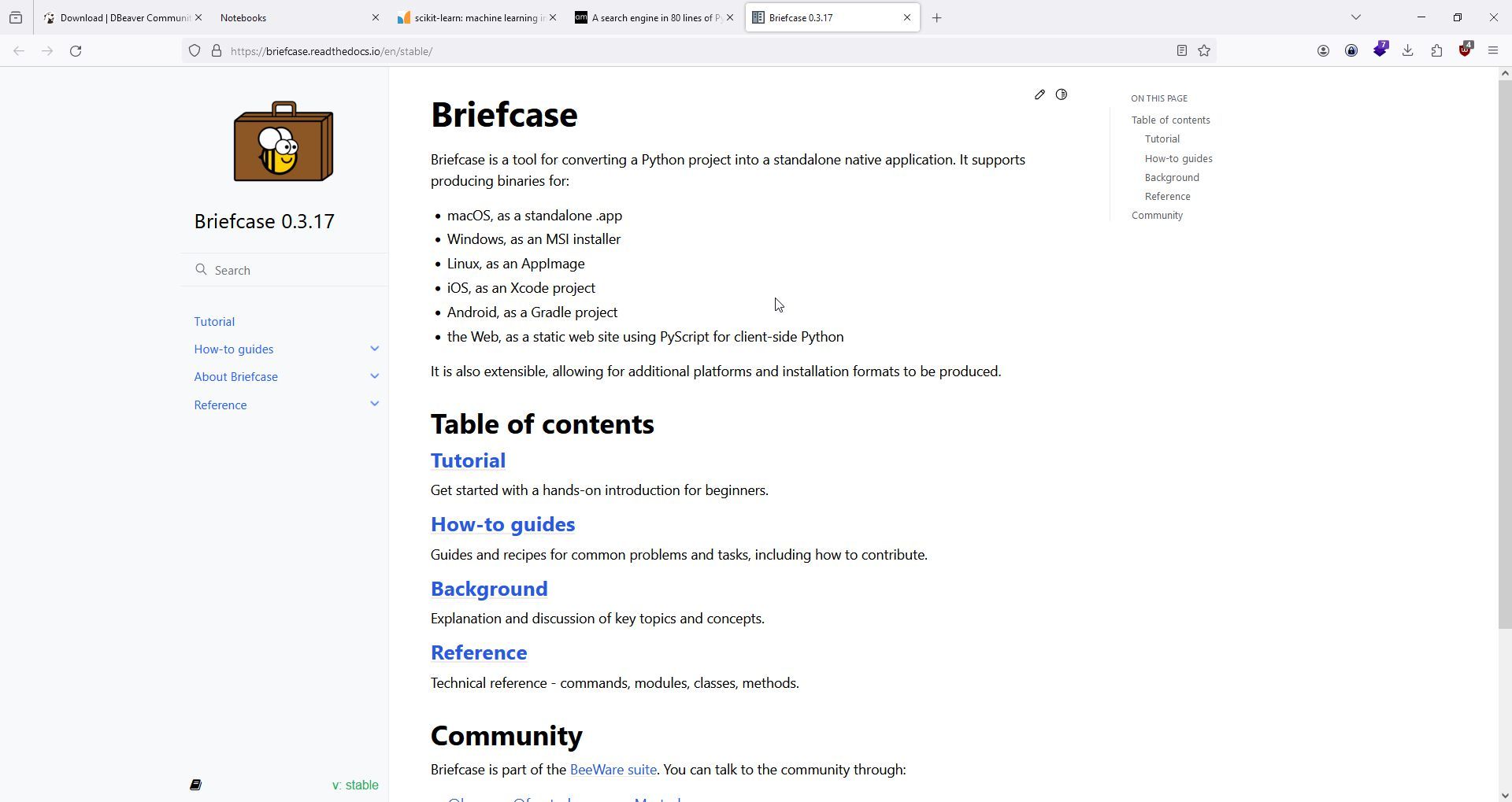
Task: Jump to Community in On This Page
Action: pyautogui.click(x=1158, y=216)
